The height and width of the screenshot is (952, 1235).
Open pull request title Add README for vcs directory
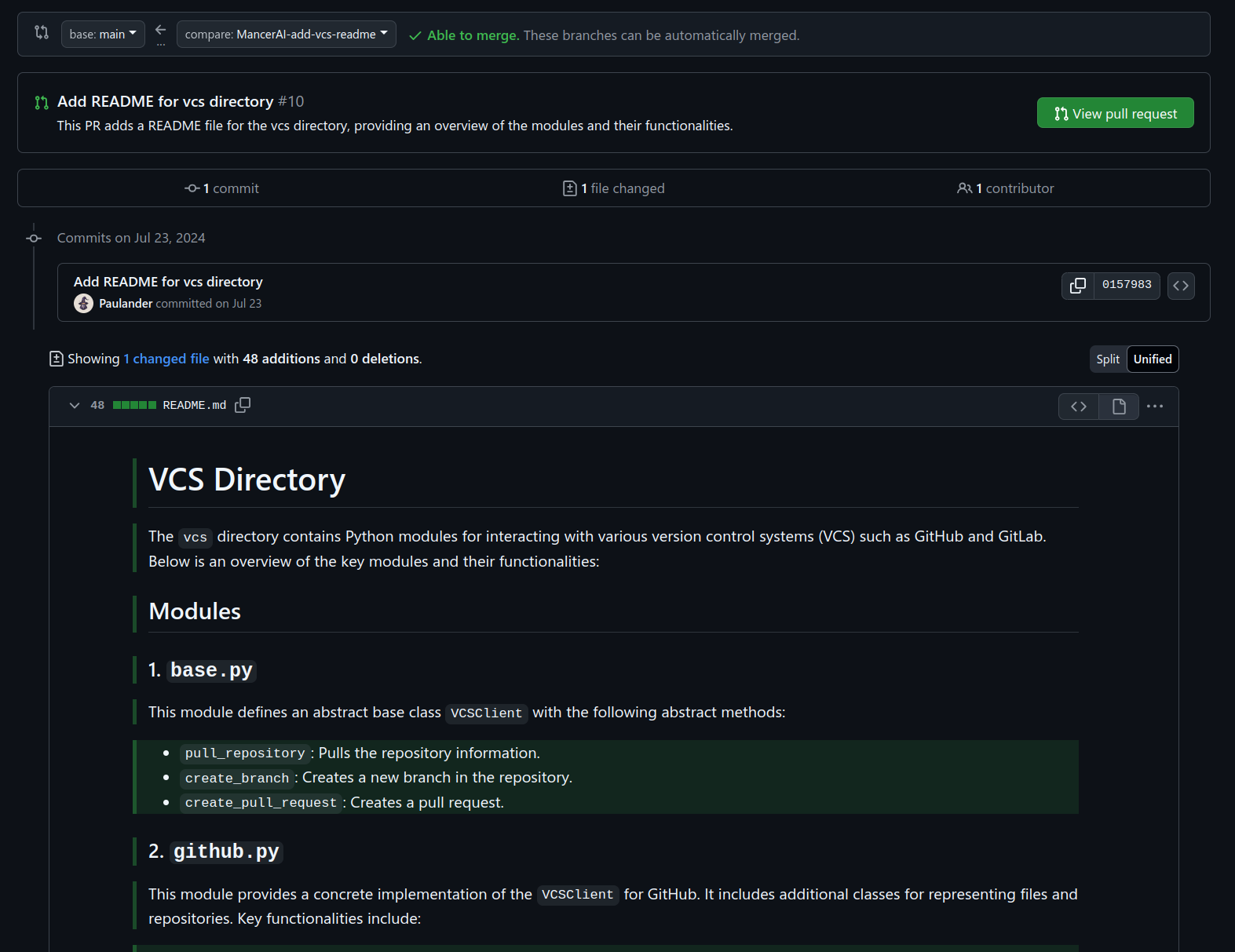coord(165,101)
